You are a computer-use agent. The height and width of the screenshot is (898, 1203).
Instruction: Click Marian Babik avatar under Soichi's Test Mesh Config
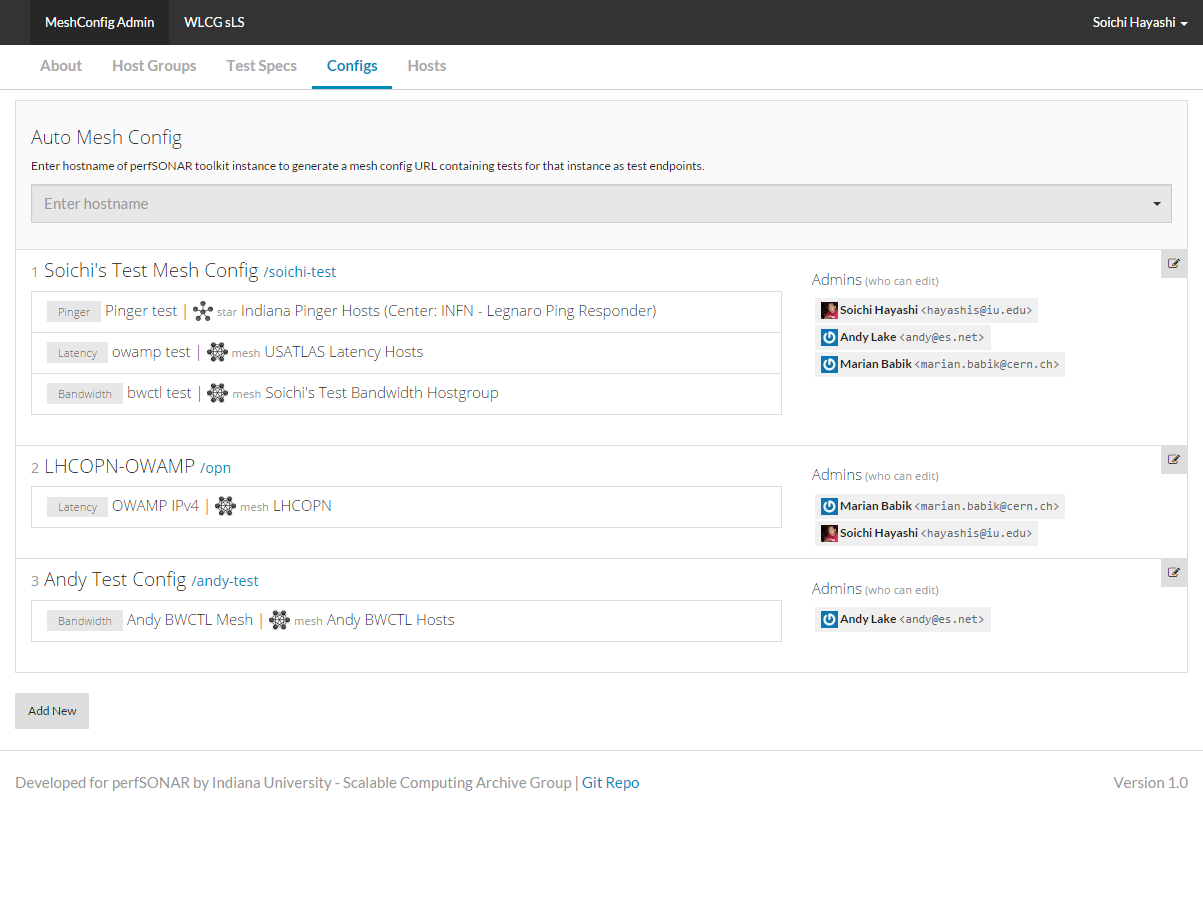point(829,364)
